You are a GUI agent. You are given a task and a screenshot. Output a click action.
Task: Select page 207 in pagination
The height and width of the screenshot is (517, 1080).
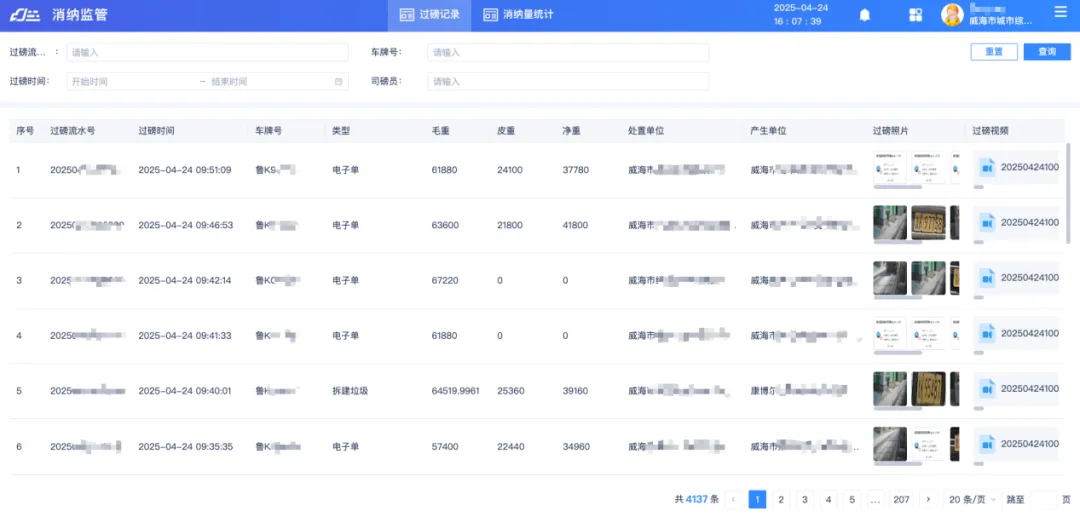pos(901,499)
